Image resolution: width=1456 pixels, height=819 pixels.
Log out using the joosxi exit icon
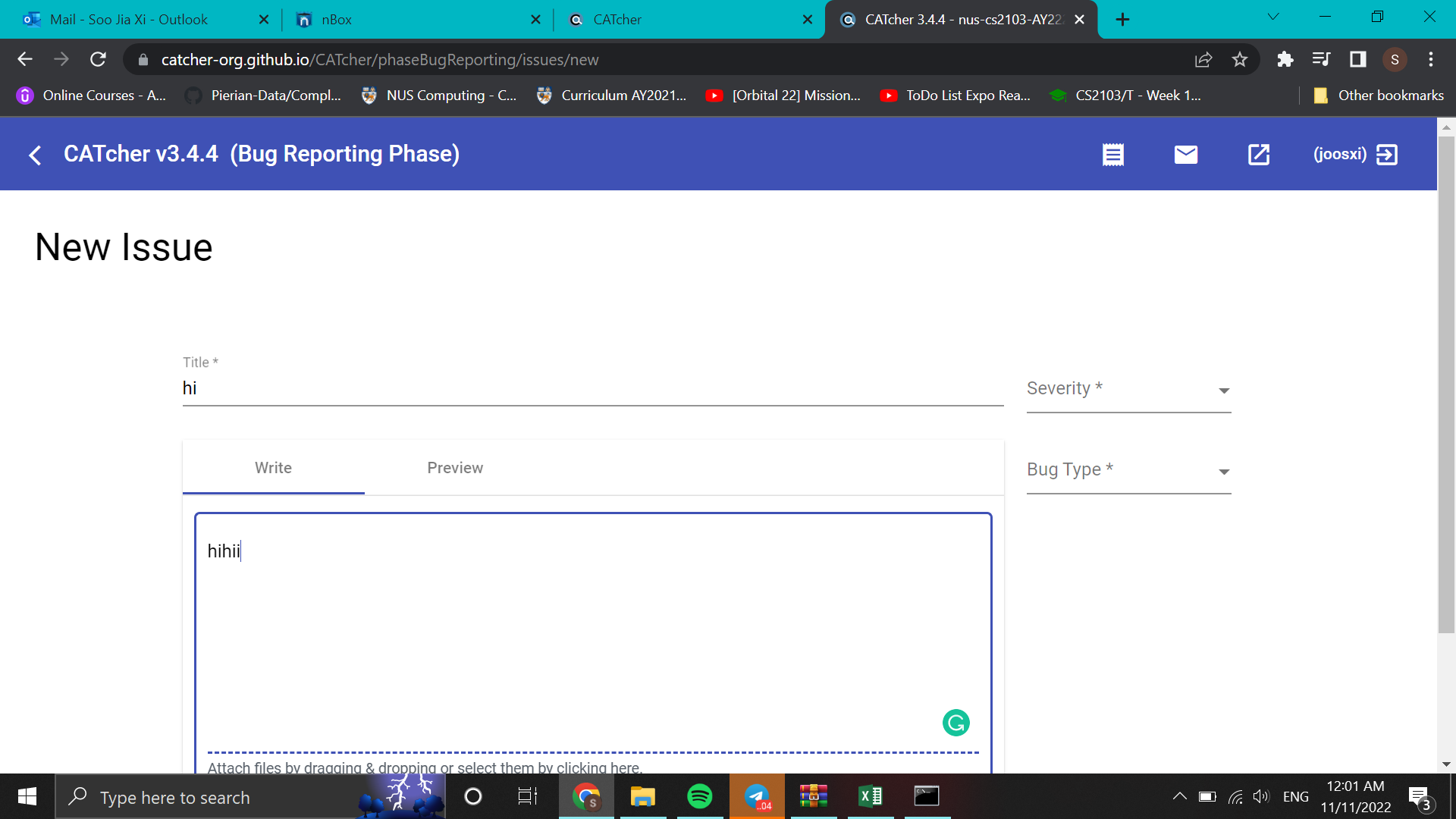tap(1387, 155)
